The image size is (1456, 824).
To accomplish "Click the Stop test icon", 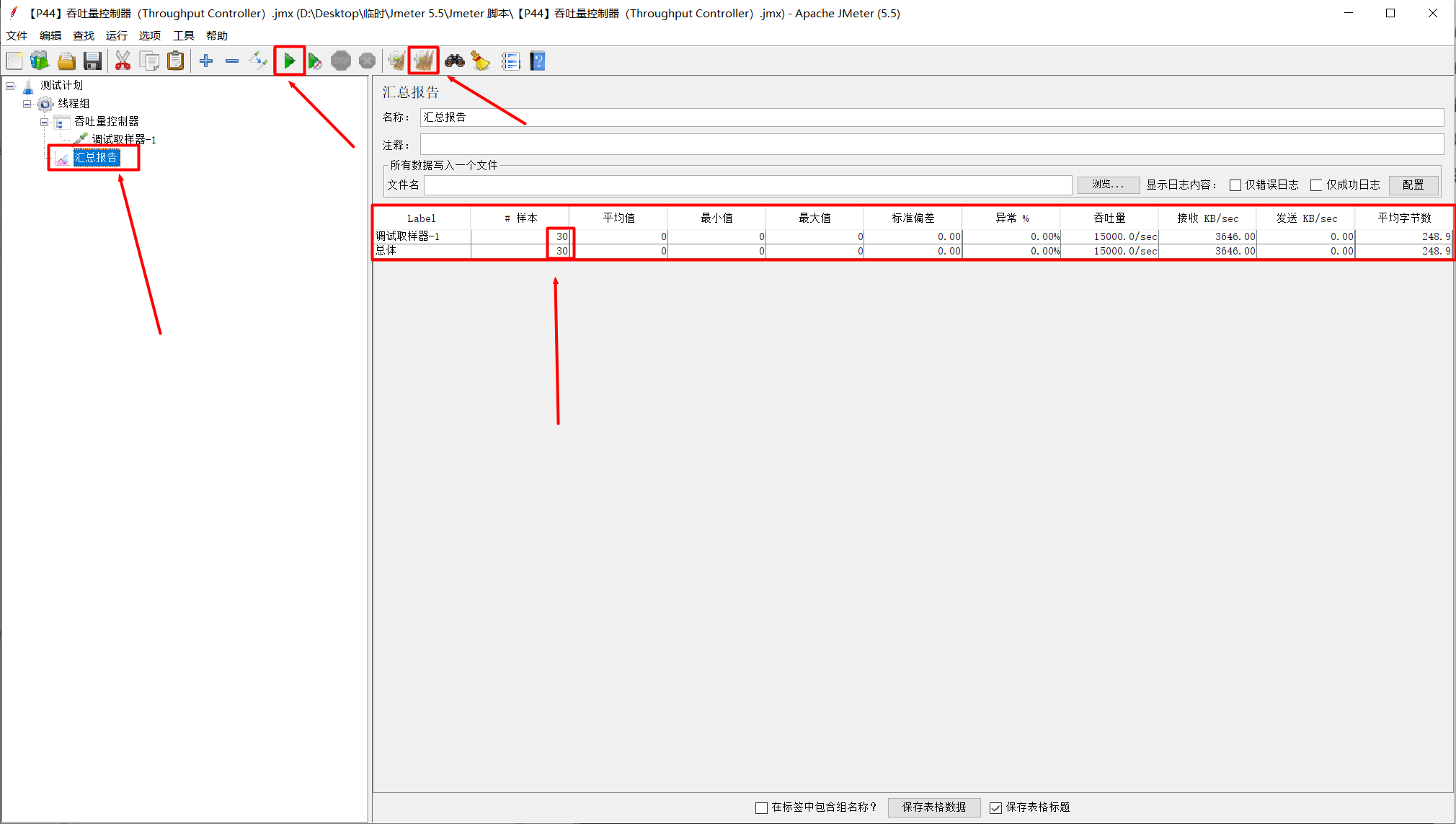I will click(341, 61).
